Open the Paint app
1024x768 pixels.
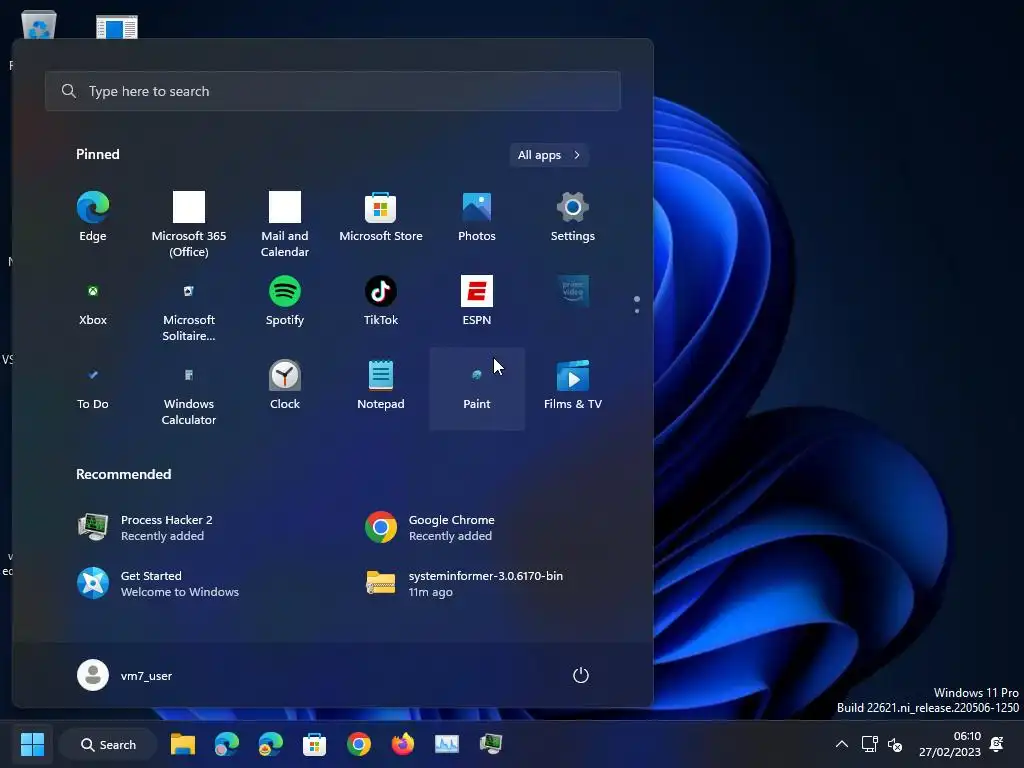(477, 389)
